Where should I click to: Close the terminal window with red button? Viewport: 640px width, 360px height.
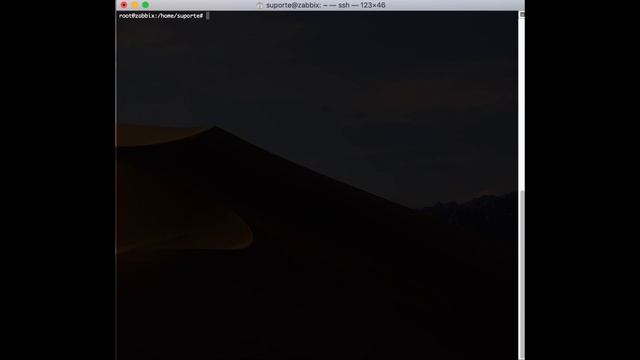click(x=124, y=5)
